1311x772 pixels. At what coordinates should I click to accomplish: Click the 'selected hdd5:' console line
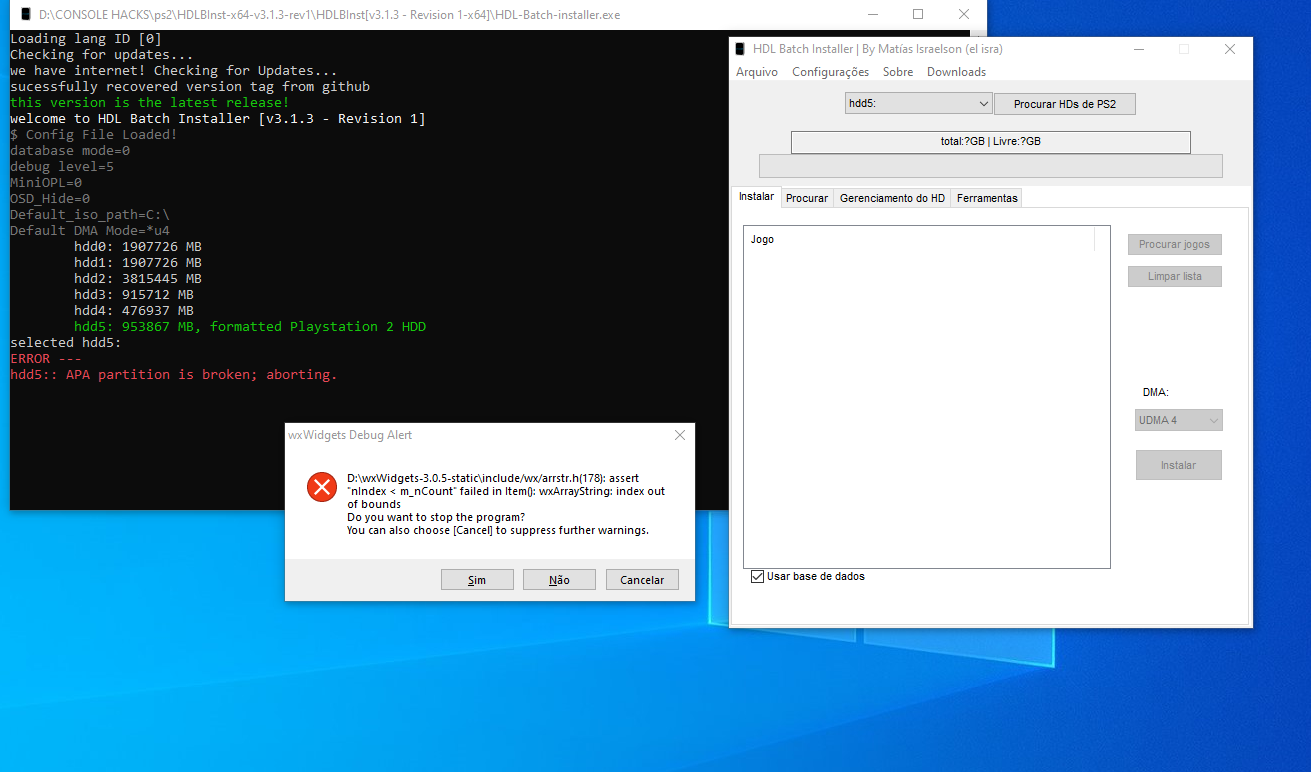click(x=66, y=343)
